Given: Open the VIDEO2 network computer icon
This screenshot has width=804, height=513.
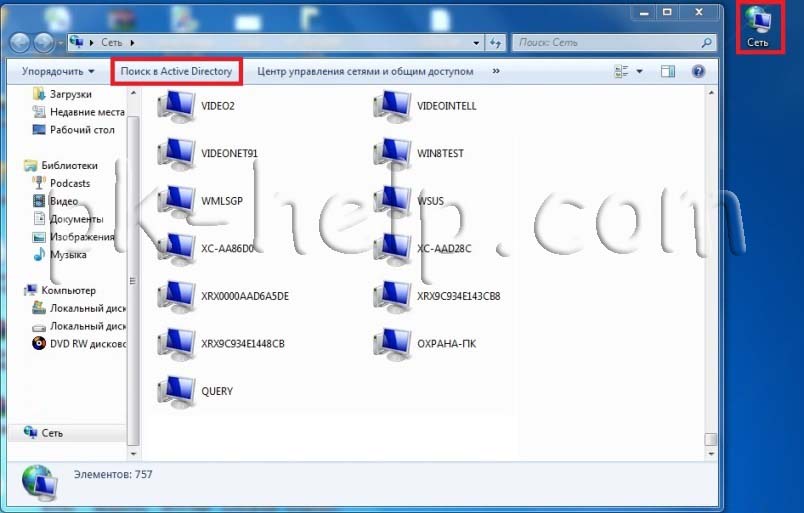Looking at the screenshot, I should coord(180,105).
